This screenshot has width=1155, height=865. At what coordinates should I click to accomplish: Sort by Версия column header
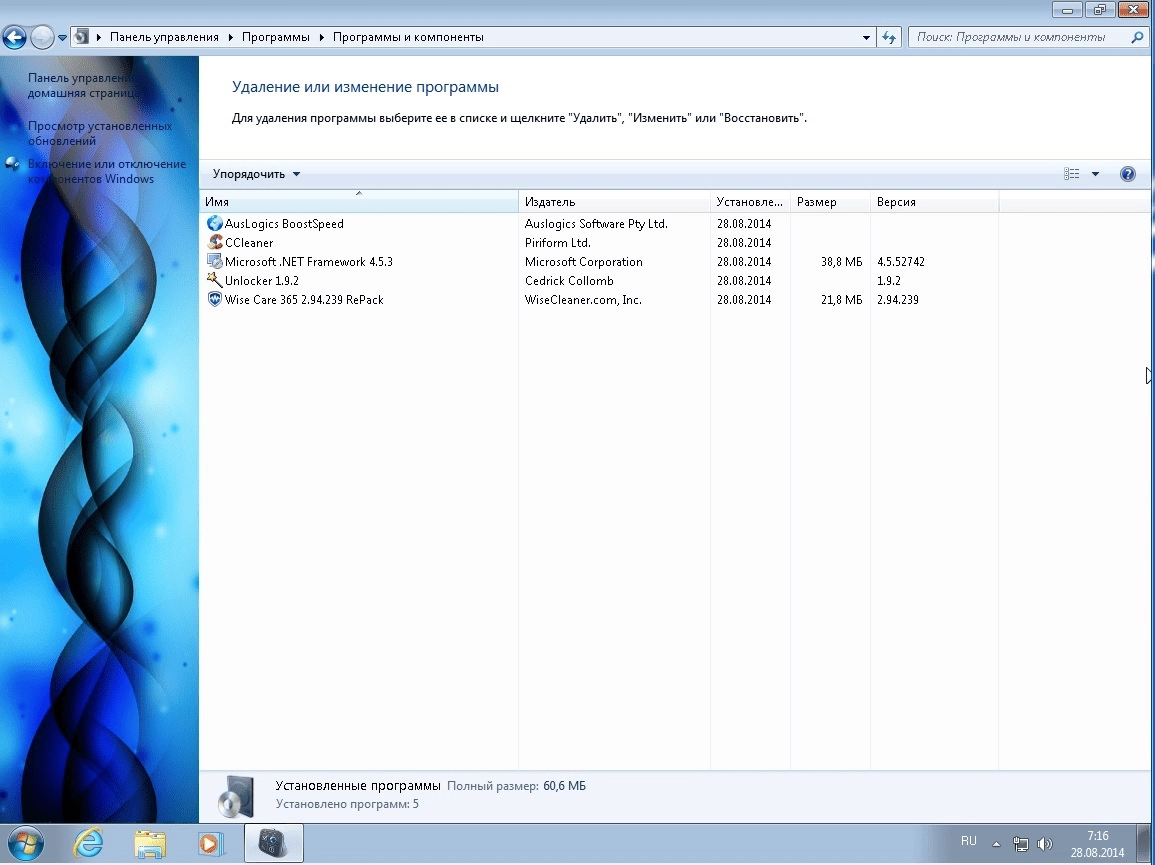pyautogui.click(x=934, y=202)
